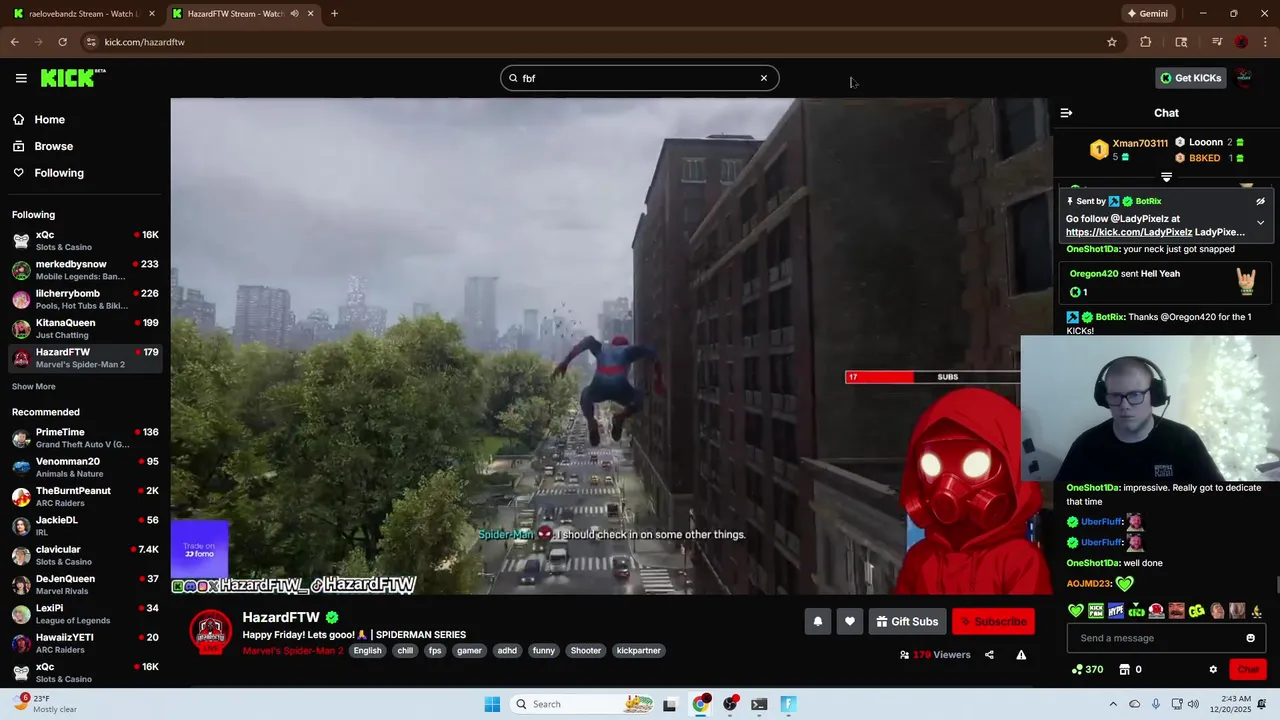
Task: Open Marvel's Spider-Man 2 category link
Action: pyautogui.click(x=293, y=651)
